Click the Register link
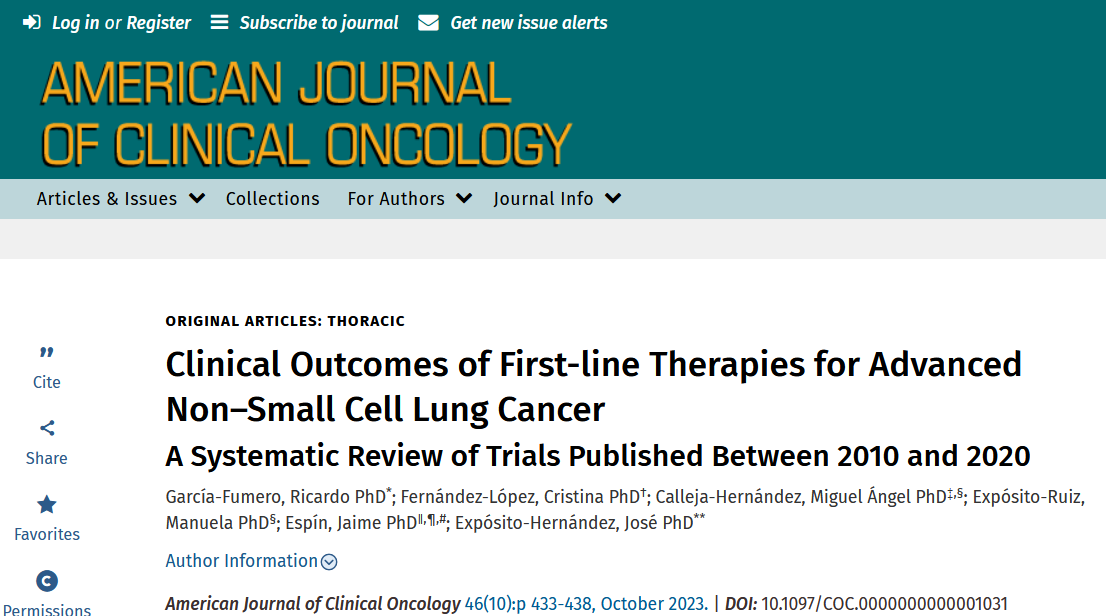Viewport: 1106px width, 616px height. pos(158,22)
